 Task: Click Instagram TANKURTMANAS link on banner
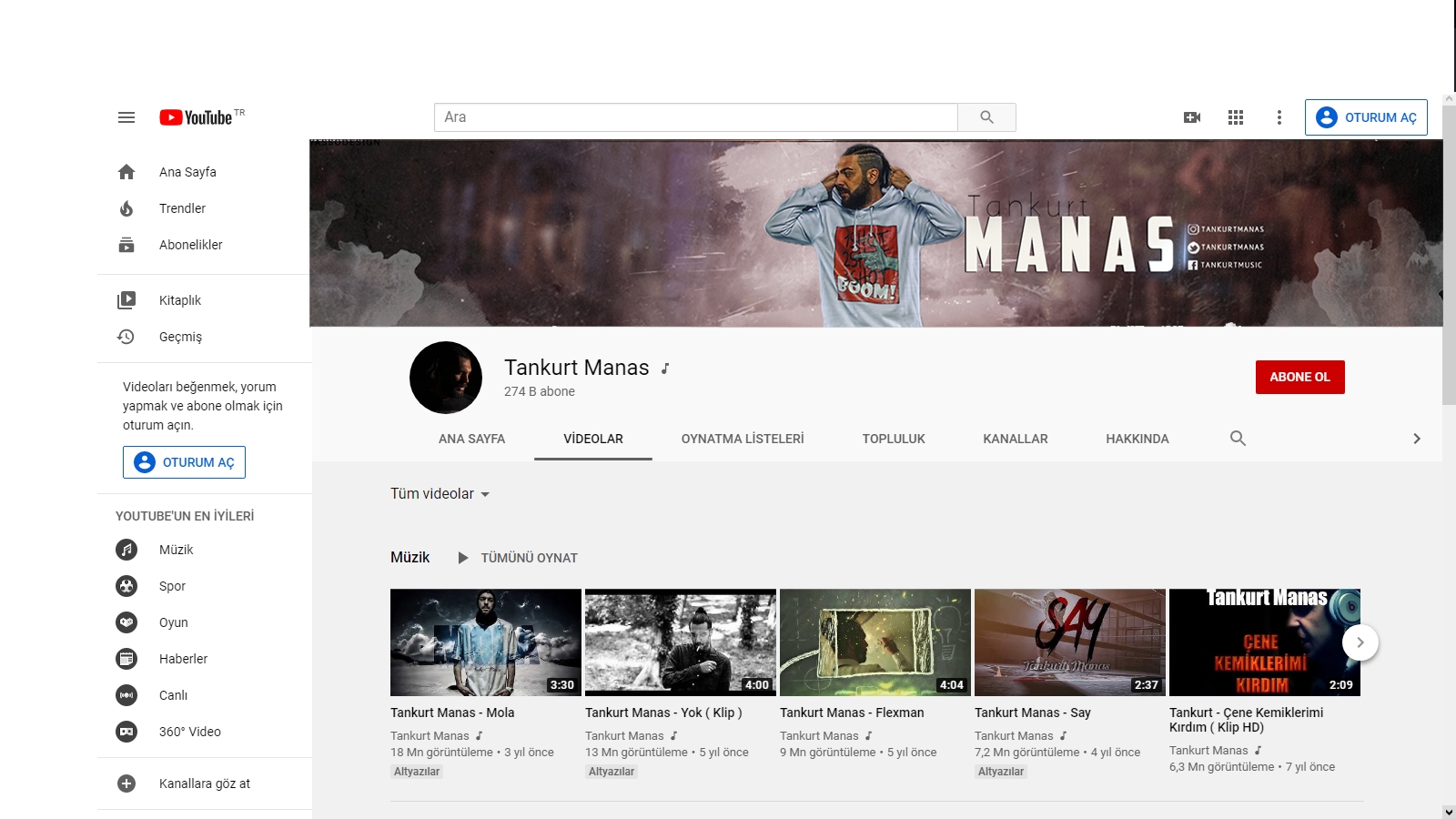tap(1226, 229)
